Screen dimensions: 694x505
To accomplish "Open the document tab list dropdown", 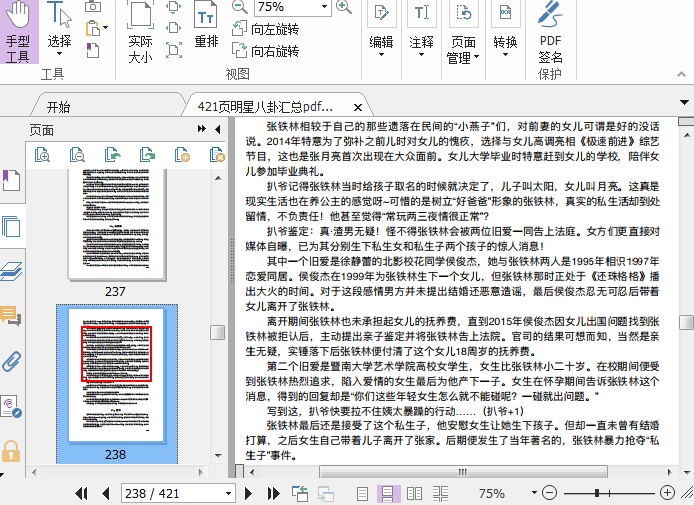I will click(684, 102).
